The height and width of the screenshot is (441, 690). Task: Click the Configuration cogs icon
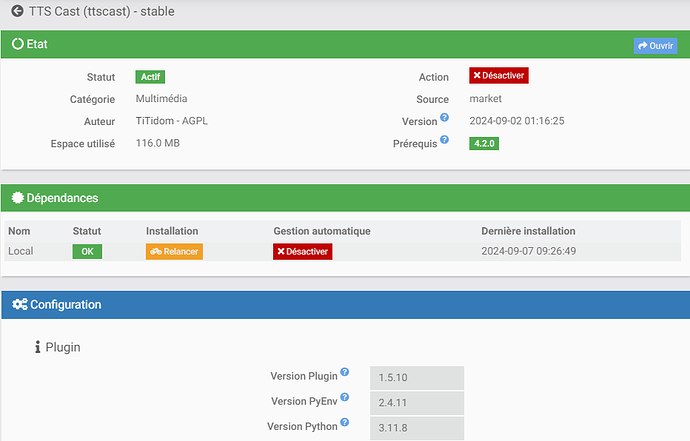coord(20,305)
